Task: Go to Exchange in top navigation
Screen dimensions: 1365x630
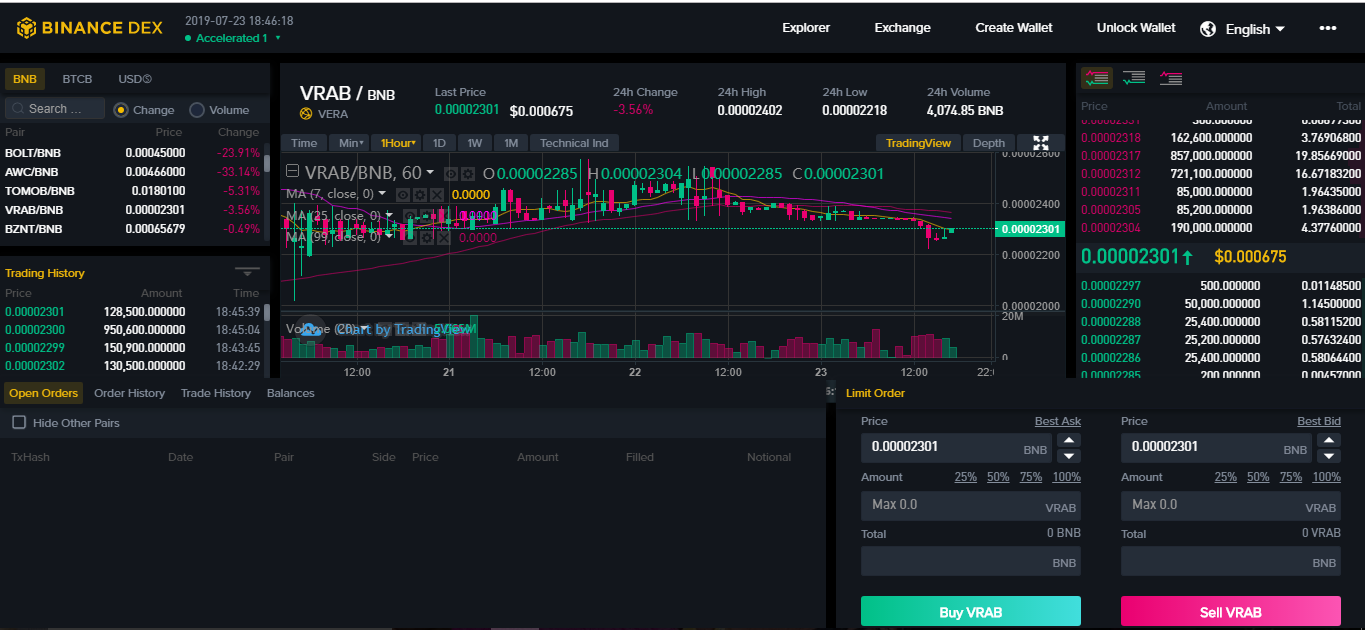Action: pyautogui.click(x=903, y=28)
